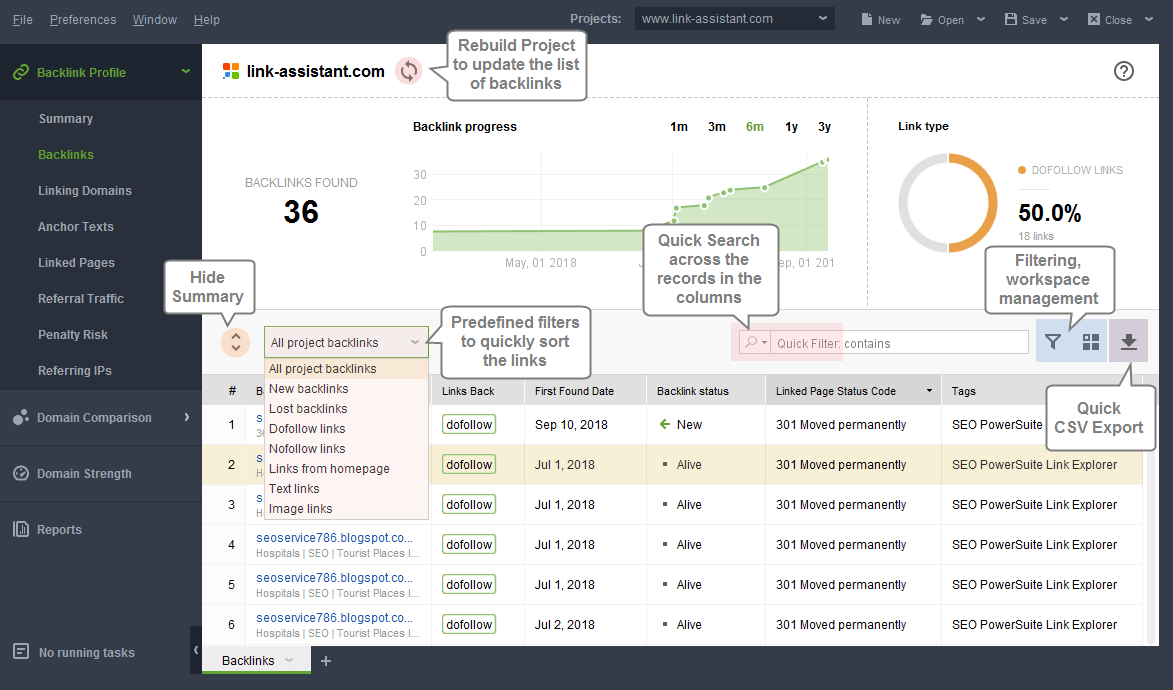Click the No running tasks icon
The height and width of the screenshot is (690, 1173).
[x=21, y=651]
